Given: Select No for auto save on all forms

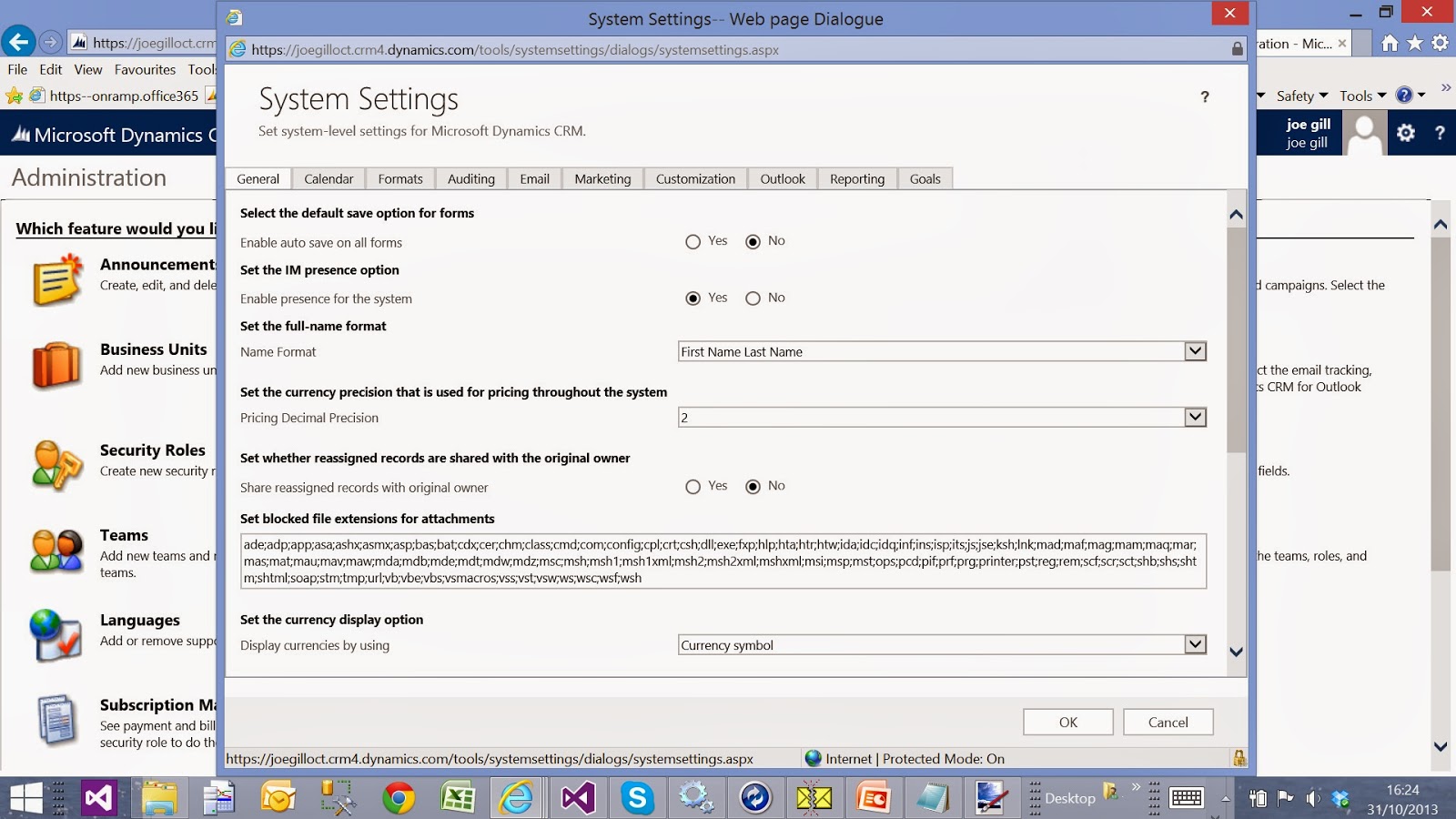Looking at the screenshot, I should click(752, 240).
